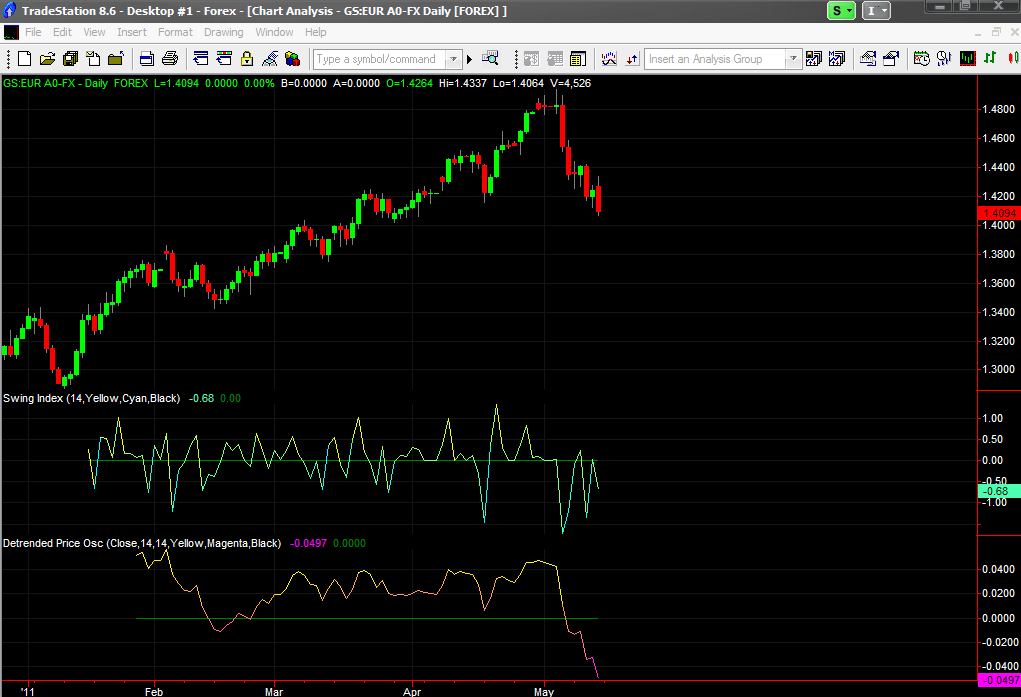Click the red-and-blue arrows toggle icon

click(632, 59)
